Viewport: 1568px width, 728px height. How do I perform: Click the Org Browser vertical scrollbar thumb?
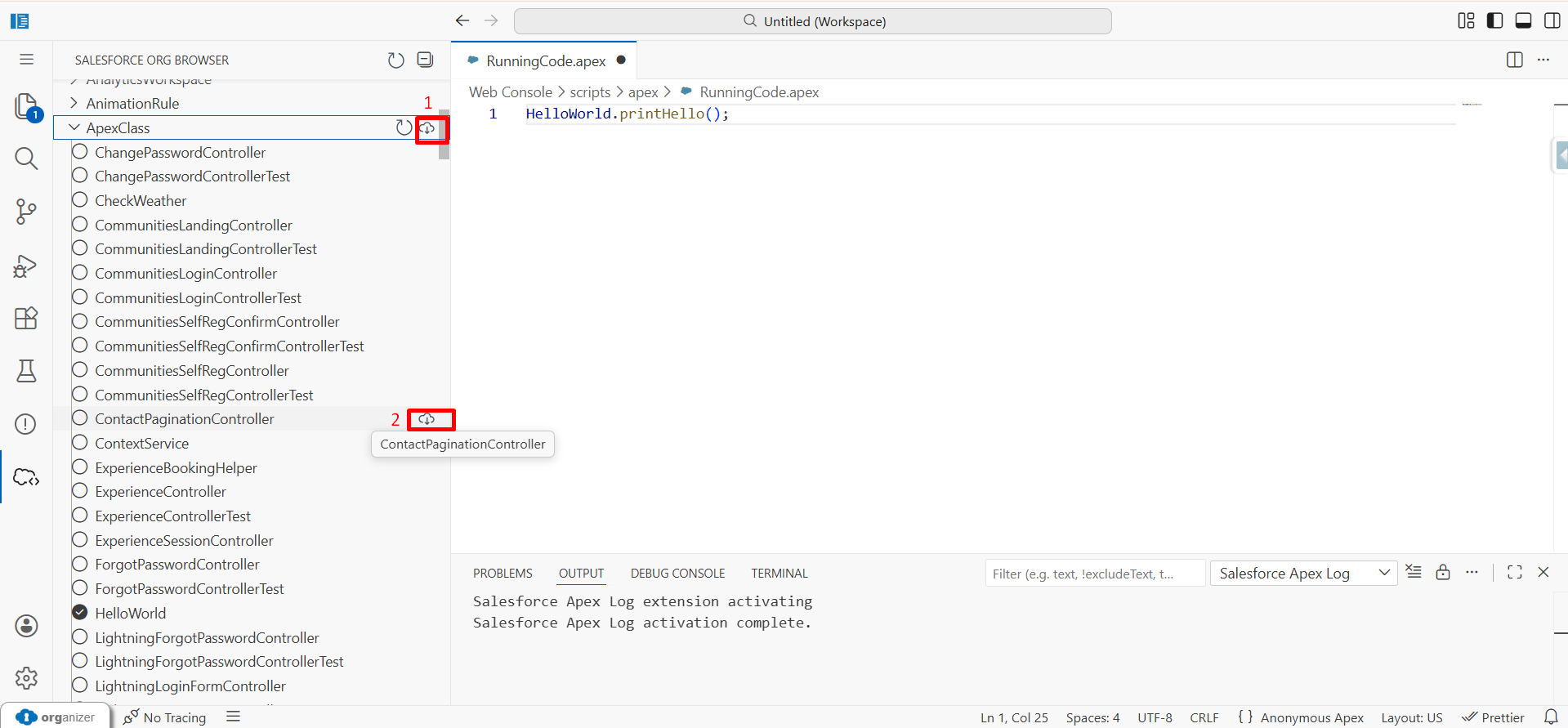coord(444,134)
